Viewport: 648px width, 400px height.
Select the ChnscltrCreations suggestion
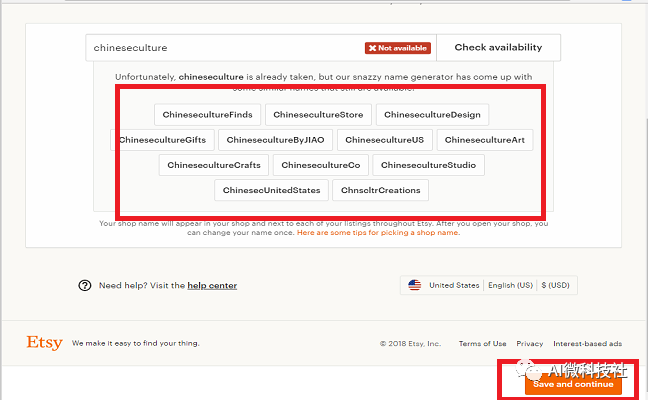click(381, 190)
